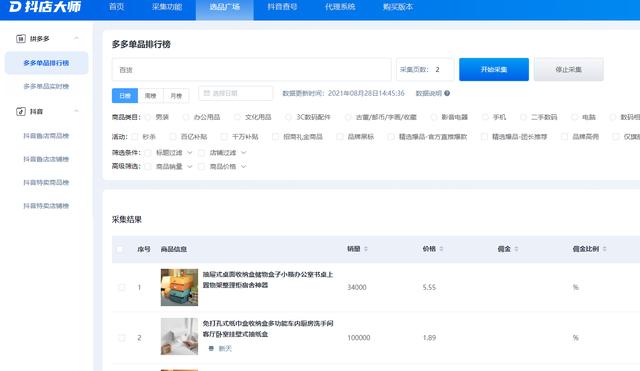Click the 百货 keyword search field
The height and width of the screenshot is (371, 640).
251,70
